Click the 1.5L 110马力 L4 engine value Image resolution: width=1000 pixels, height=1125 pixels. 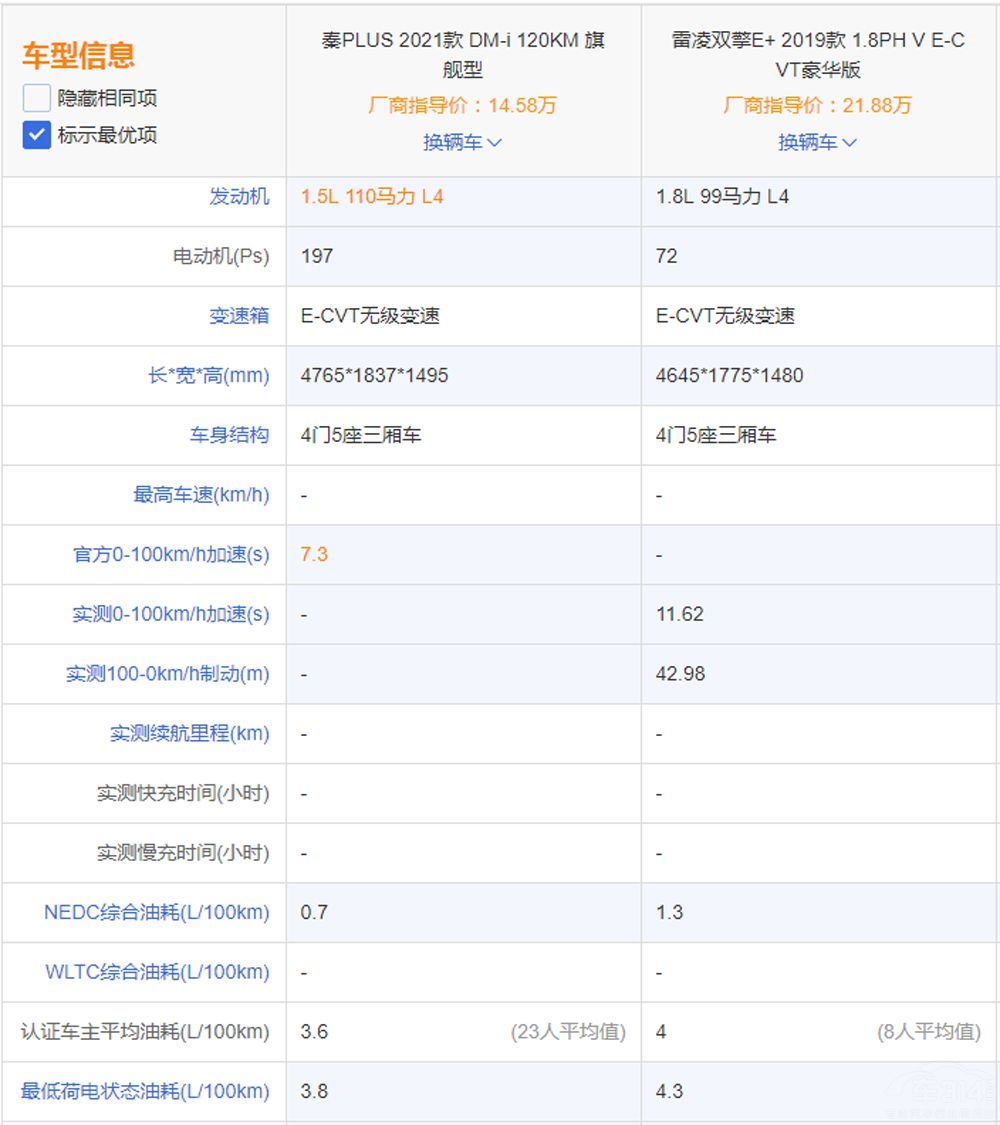371,197
